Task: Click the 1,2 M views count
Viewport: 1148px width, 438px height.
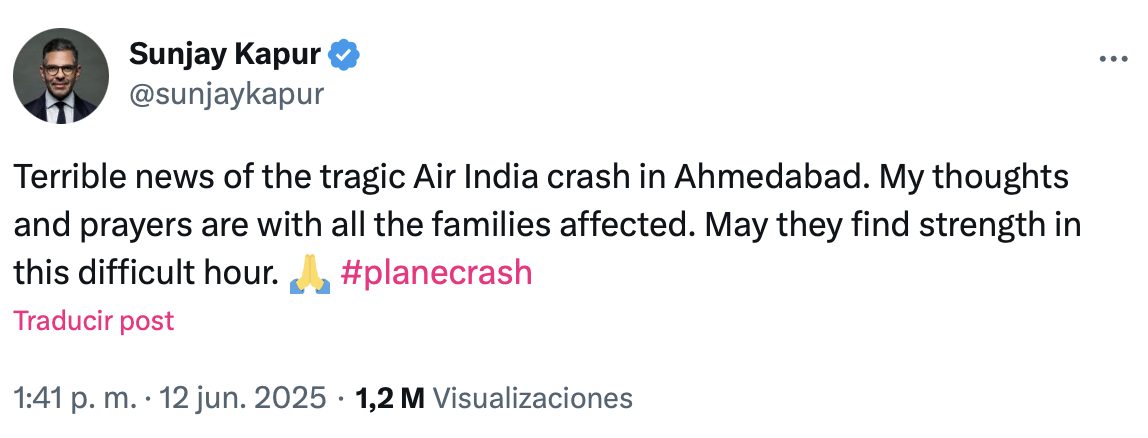Action: pyautogui.click(x=390, y=398)
